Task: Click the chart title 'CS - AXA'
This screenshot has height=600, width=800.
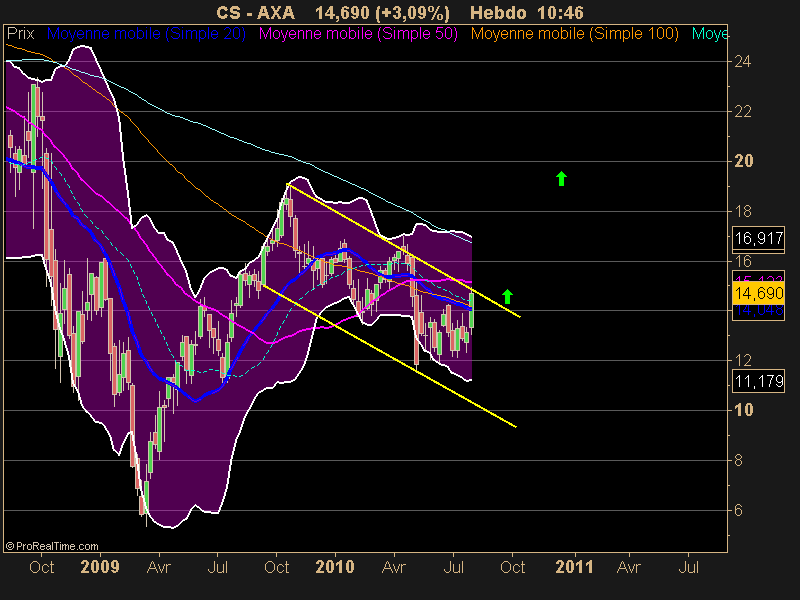Action: [255, 13]
